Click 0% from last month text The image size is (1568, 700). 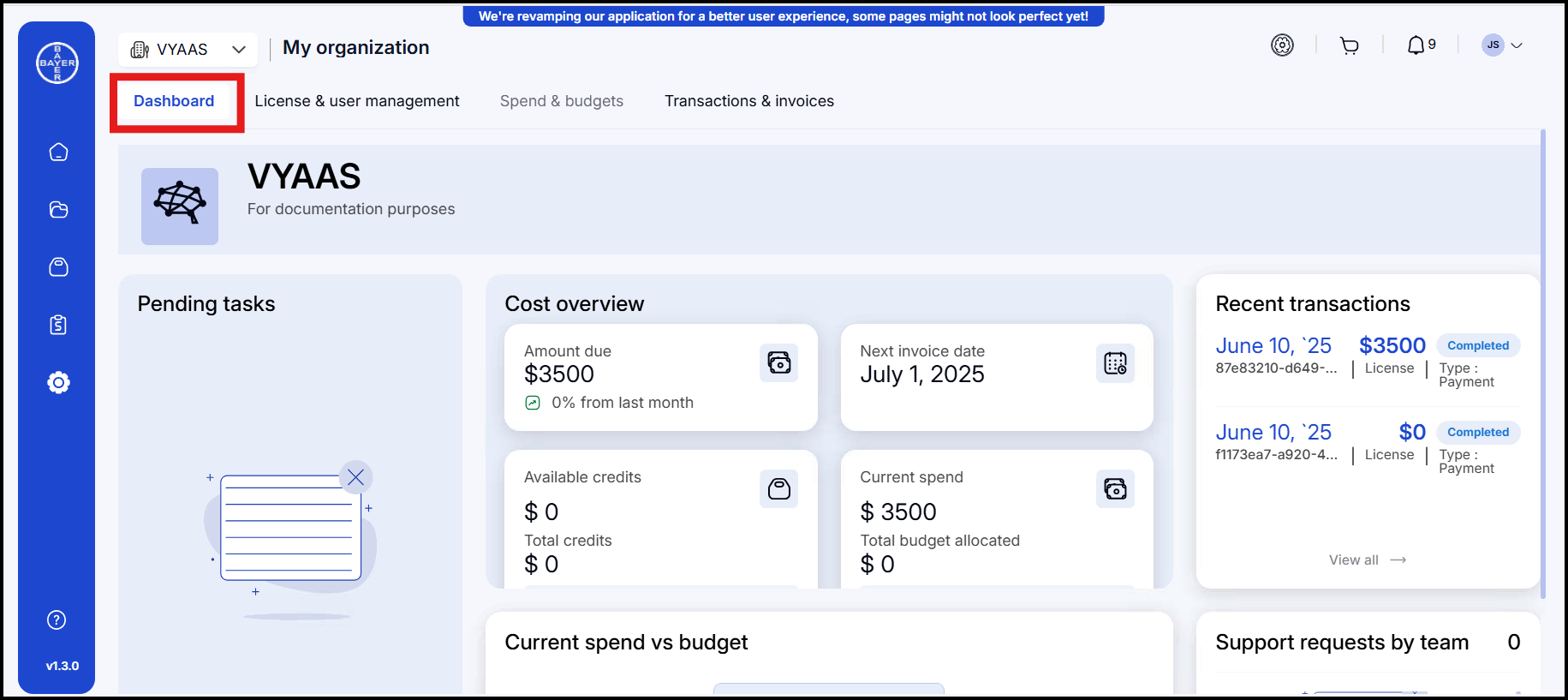[x=623, y=403]
